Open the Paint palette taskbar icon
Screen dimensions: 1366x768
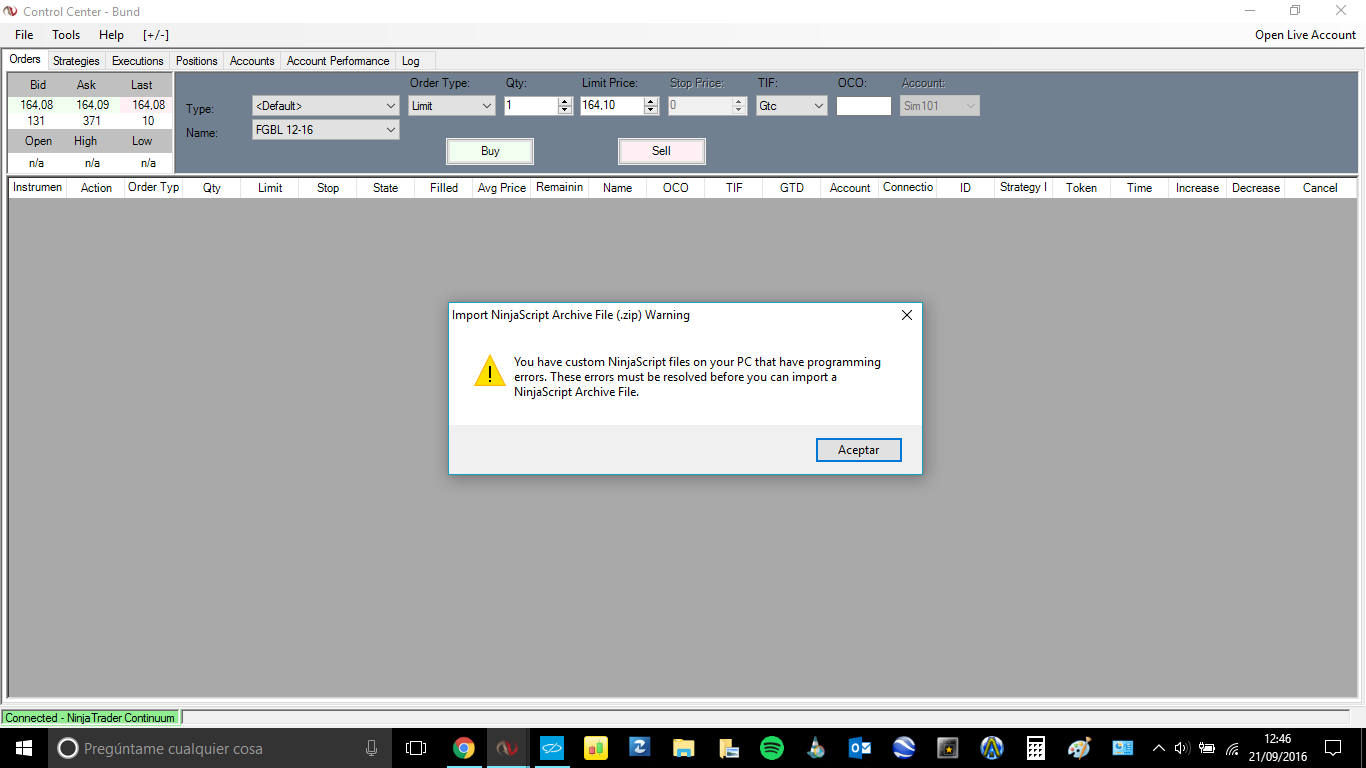(x=1079, y=748)
